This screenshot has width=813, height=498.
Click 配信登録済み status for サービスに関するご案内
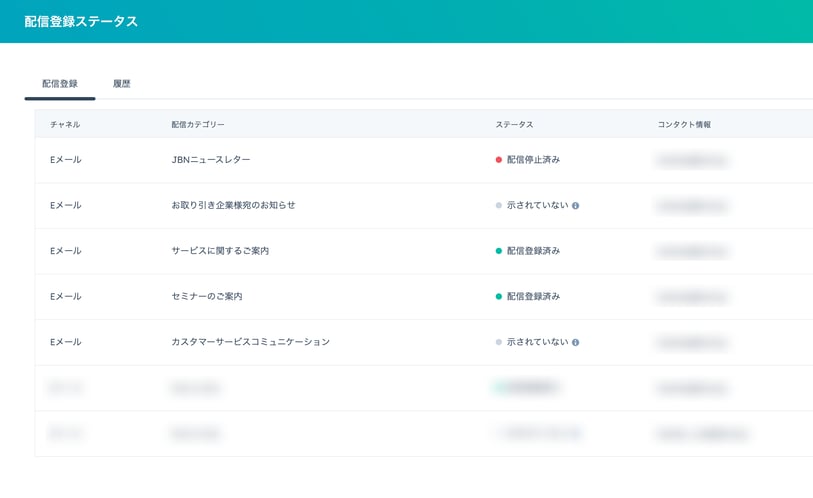pyautogui.click(x=534, y=251)
